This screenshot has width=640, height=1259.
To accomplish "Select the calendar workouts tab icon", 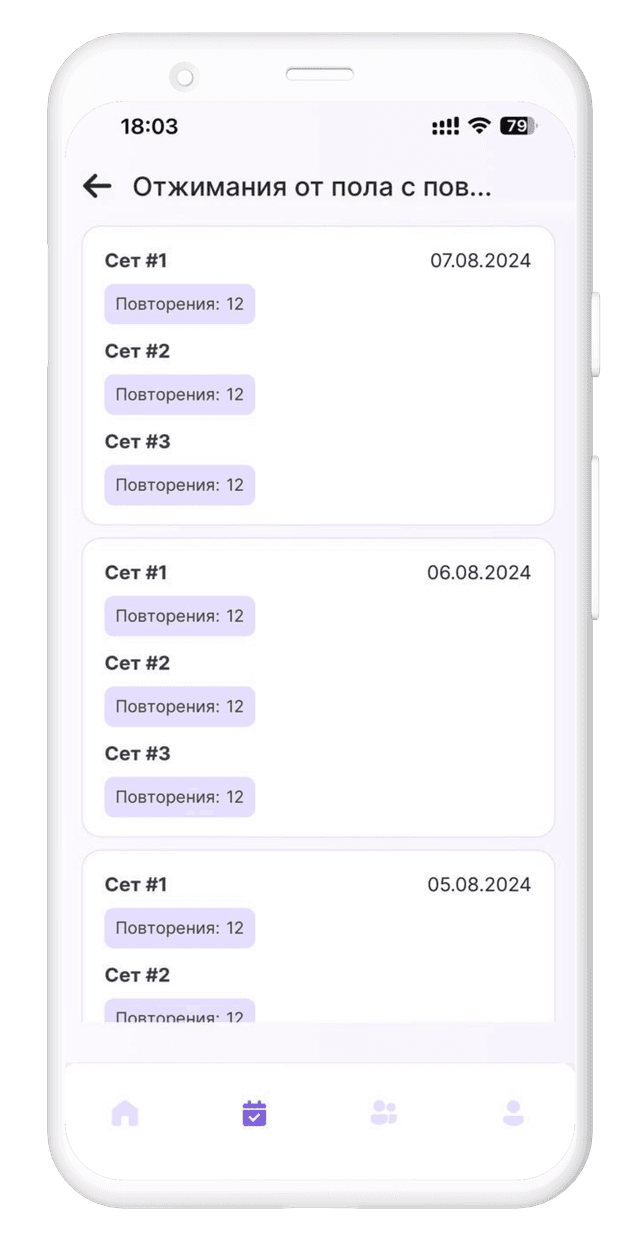I will point(254,1113).
